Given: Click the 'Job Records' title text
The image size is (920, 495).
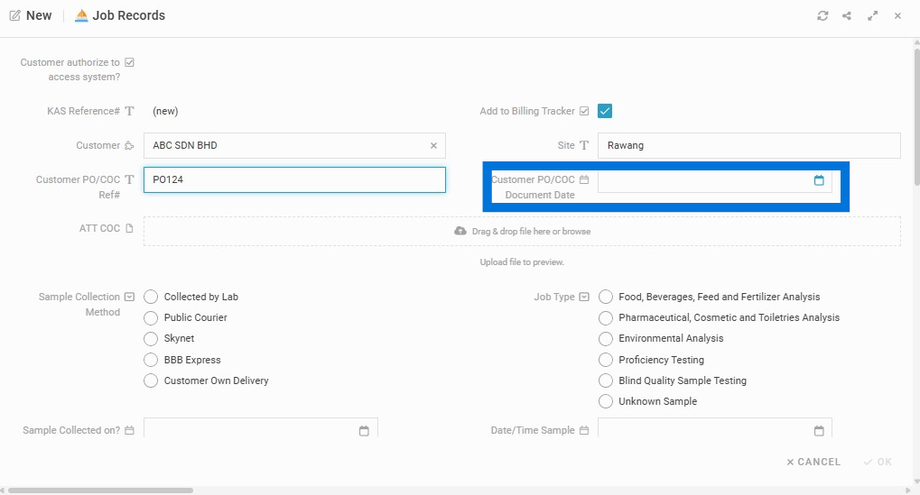Looking at the screenshot, I should 129,16.
